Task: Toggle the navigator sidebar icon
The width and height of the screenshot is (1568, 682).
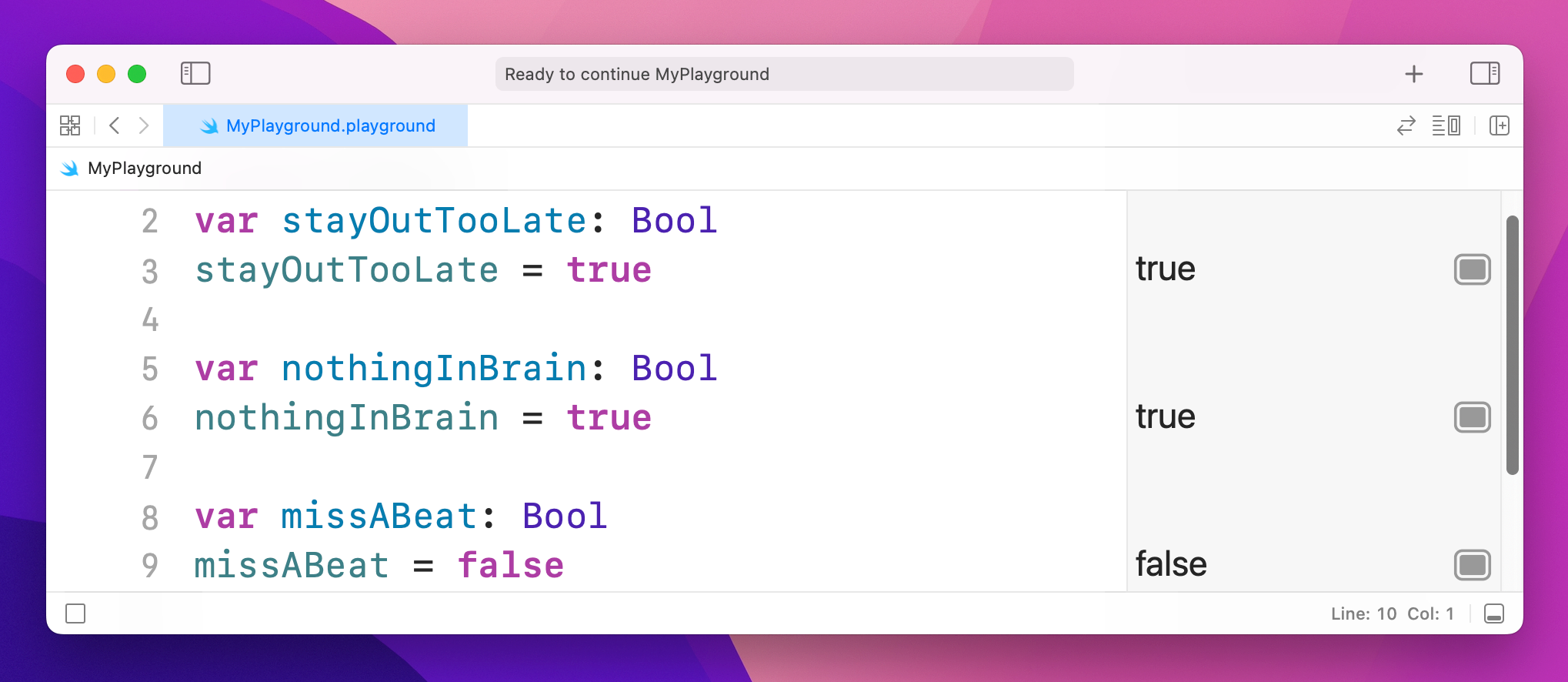Action: (x=195, y=74)
